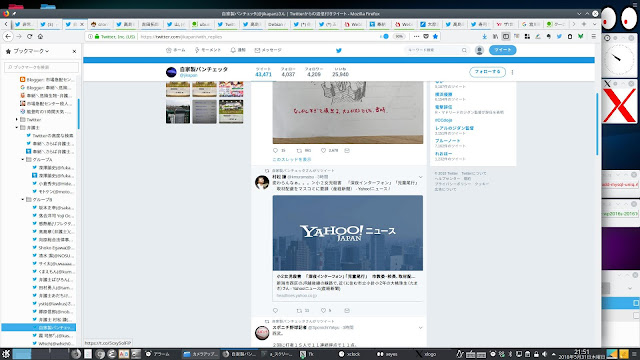Image resolution: width=640 pixels, height=360 pixels.
Task: Click the #DCdojo trend link
Action: [443, 120]
